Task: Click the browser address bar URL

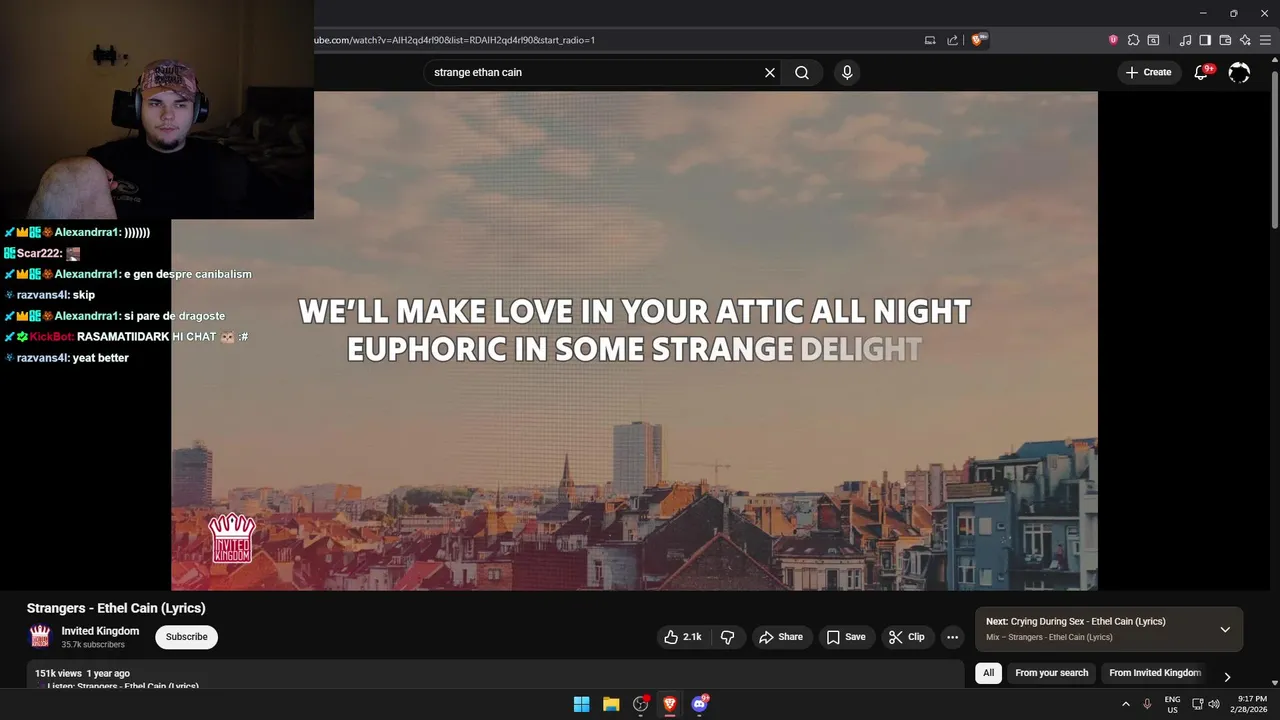Action: point(455,40)
